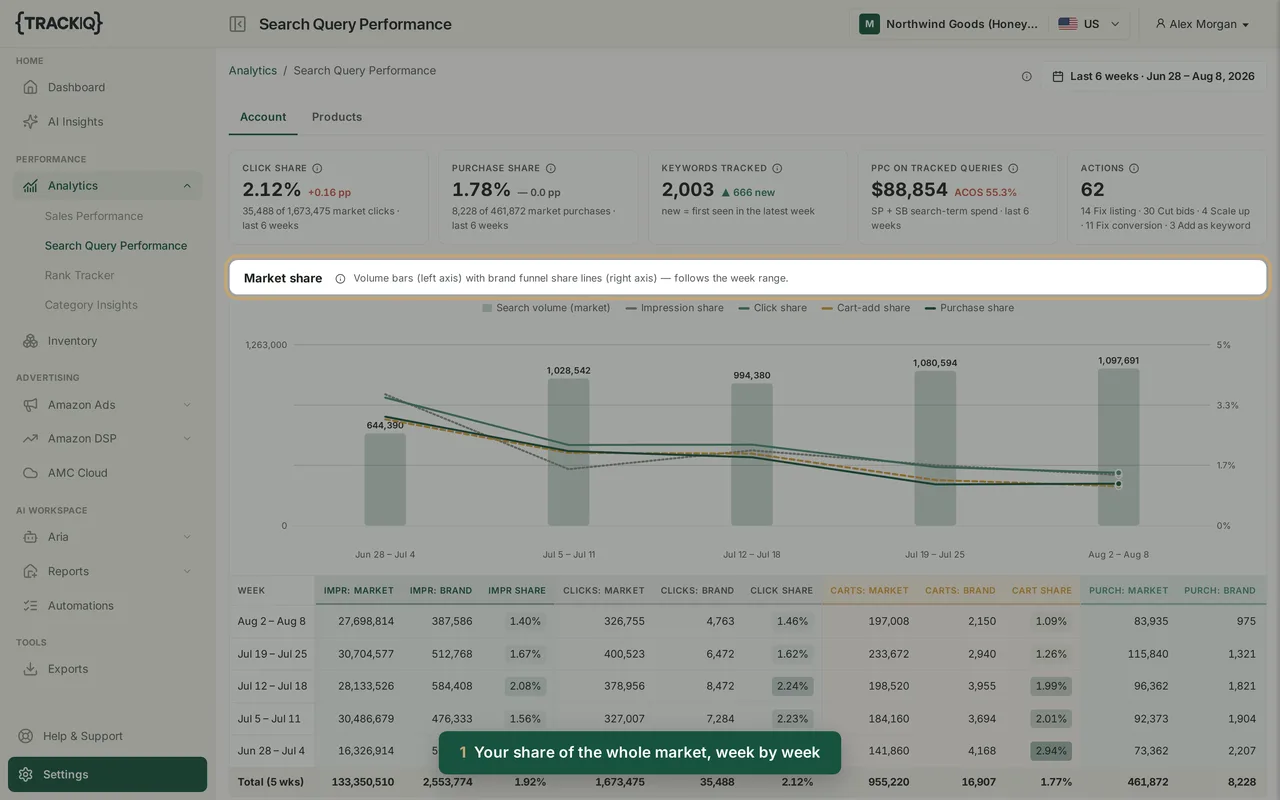1280x800 pixels.
Task: Select the Account tab
Action: point(263,117)
